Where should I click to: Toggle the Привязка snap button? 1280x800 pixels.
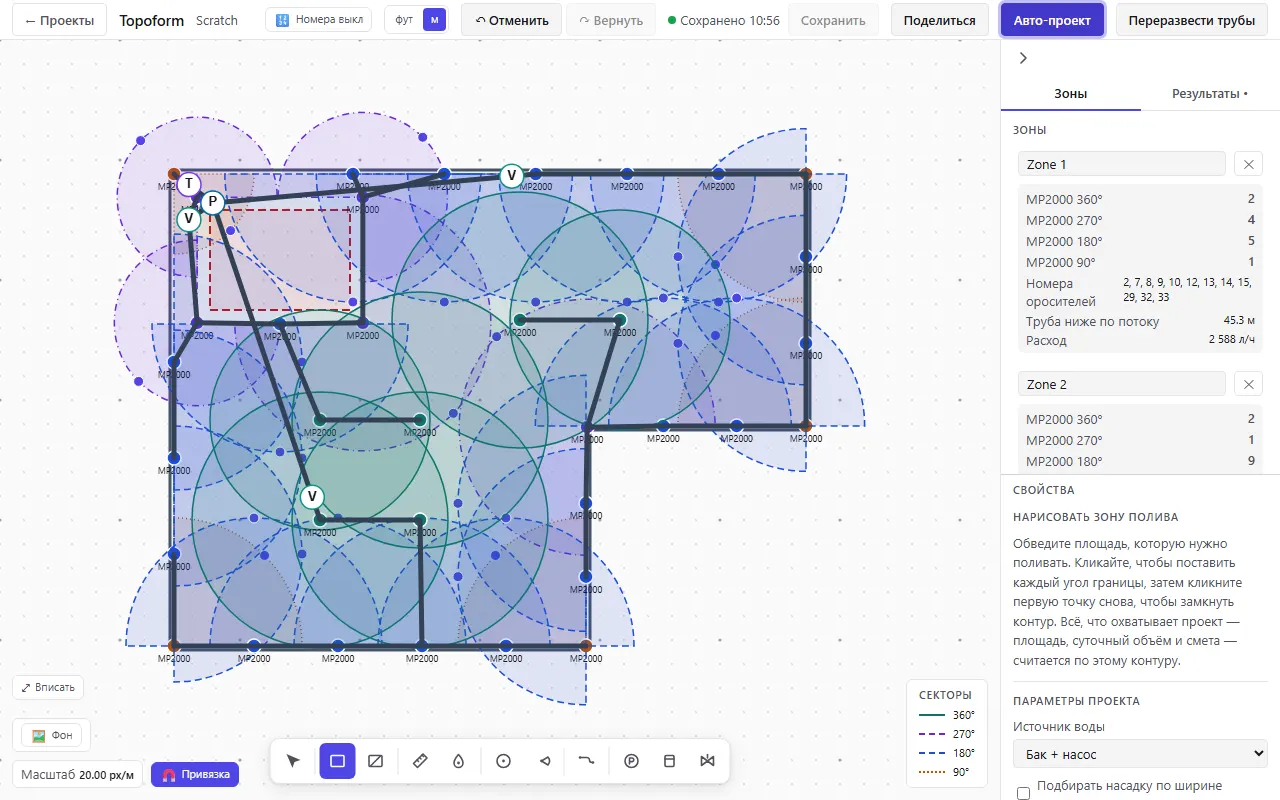tap(195, 774)
